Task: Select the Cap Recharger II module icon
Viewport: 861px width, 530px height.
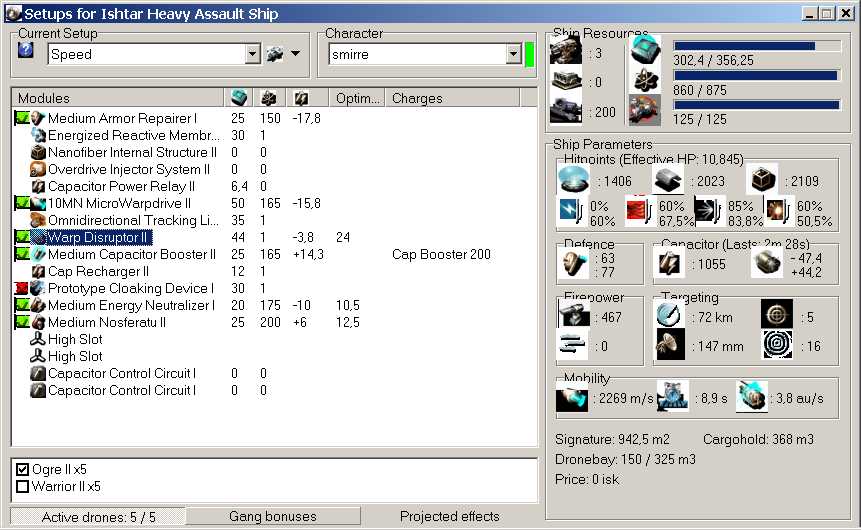Action: pos(38,271)
